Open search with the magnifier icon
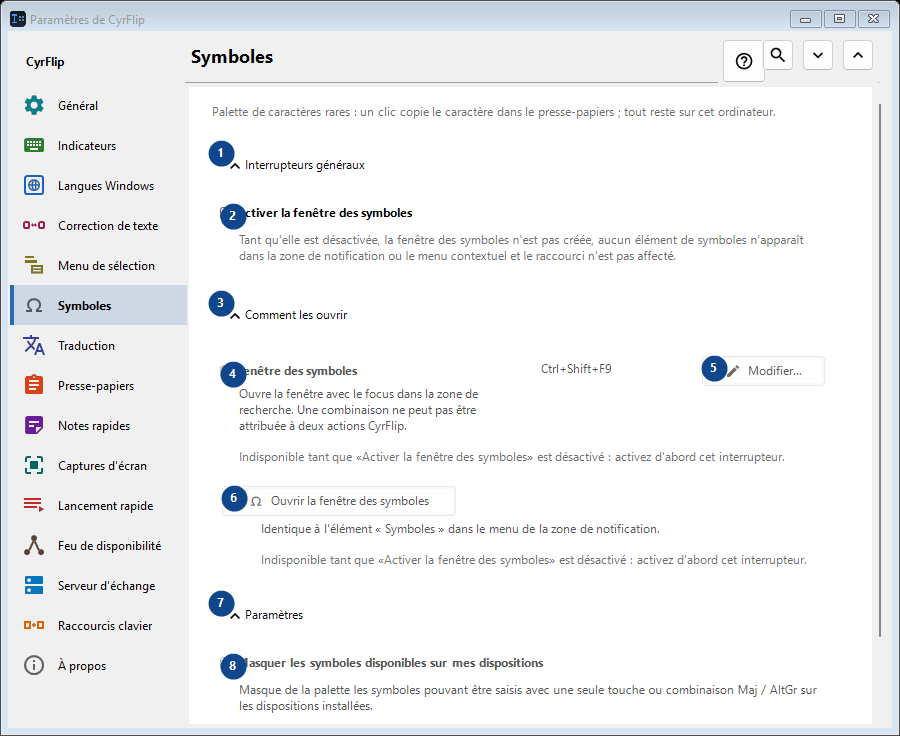The width and height of the screenshot is (900, 736). coord(778,55)
